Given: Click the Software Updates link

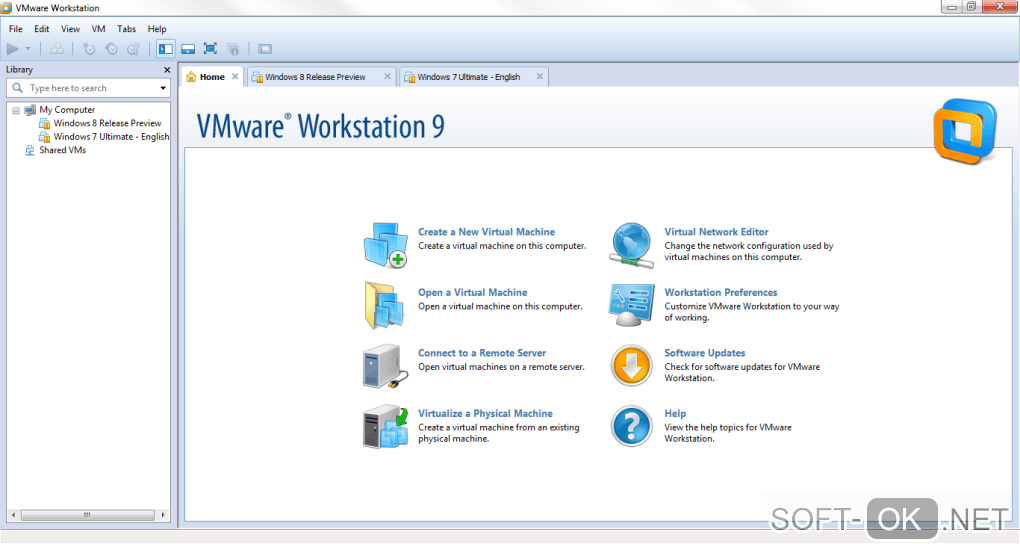Looking at the screenshot, I should click(705, 353).
